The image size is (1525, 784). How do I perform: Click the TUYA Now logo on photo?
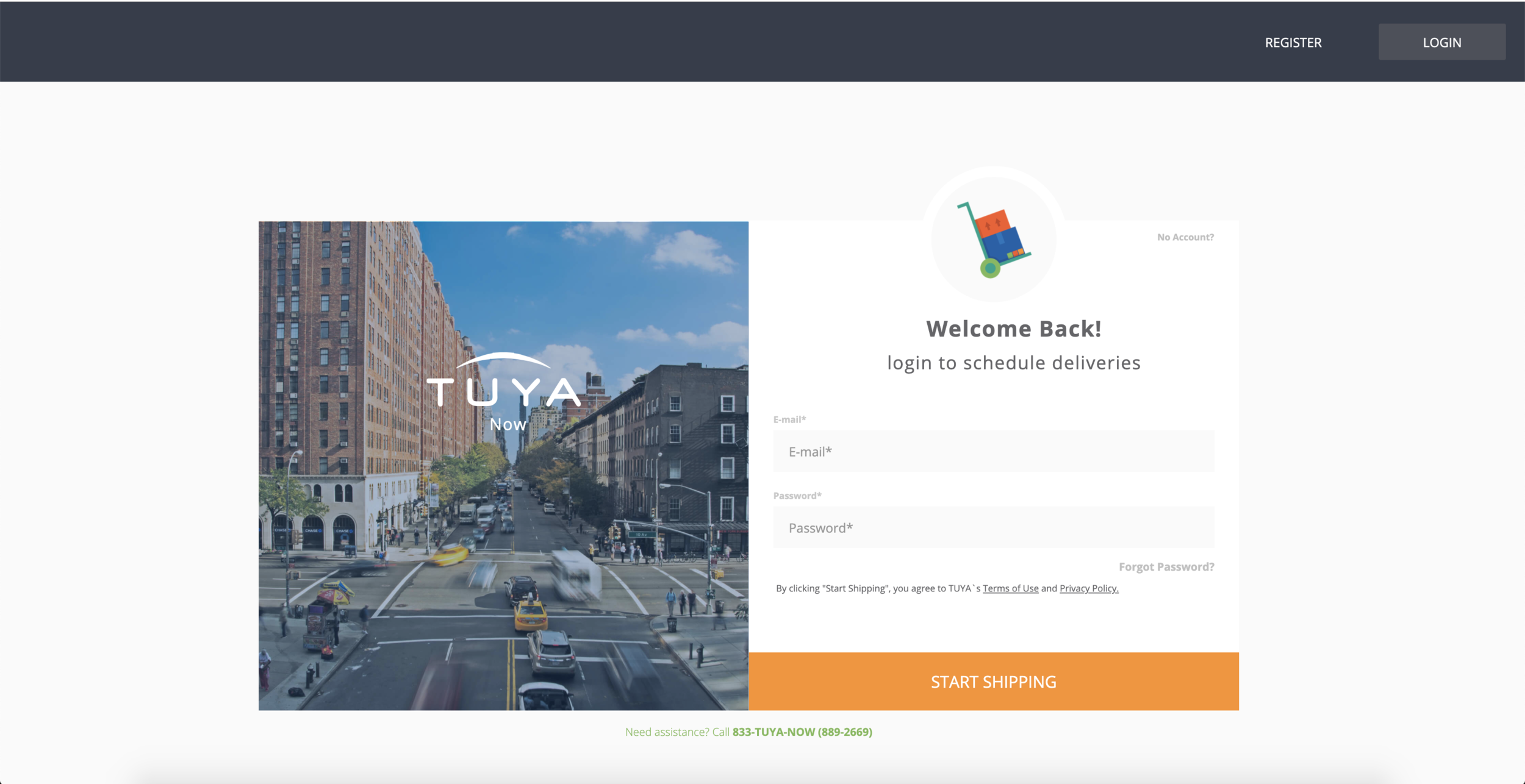504,392
